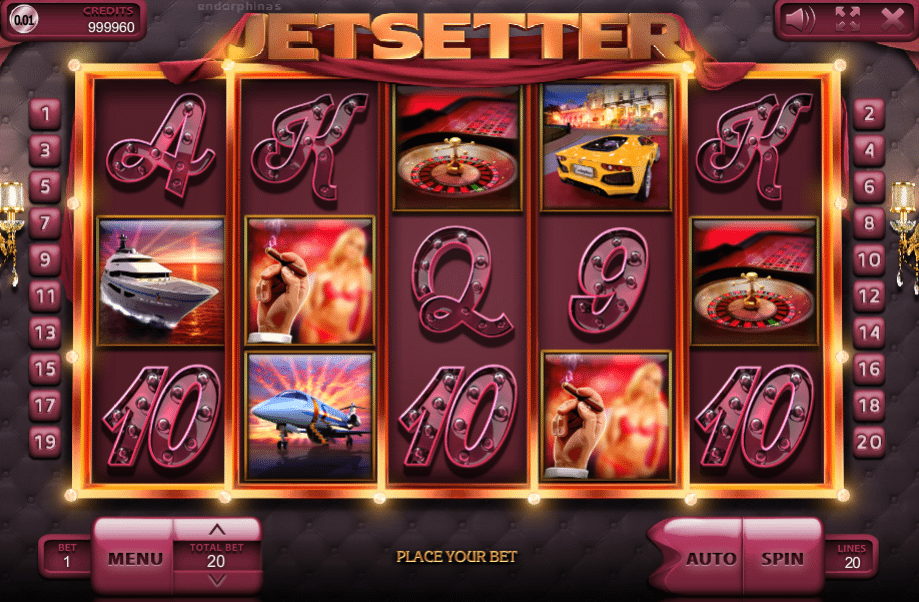919x602 pixels.
Task: Click the roulette wheel symbol on reel three
Action: (x=457, y=147)
